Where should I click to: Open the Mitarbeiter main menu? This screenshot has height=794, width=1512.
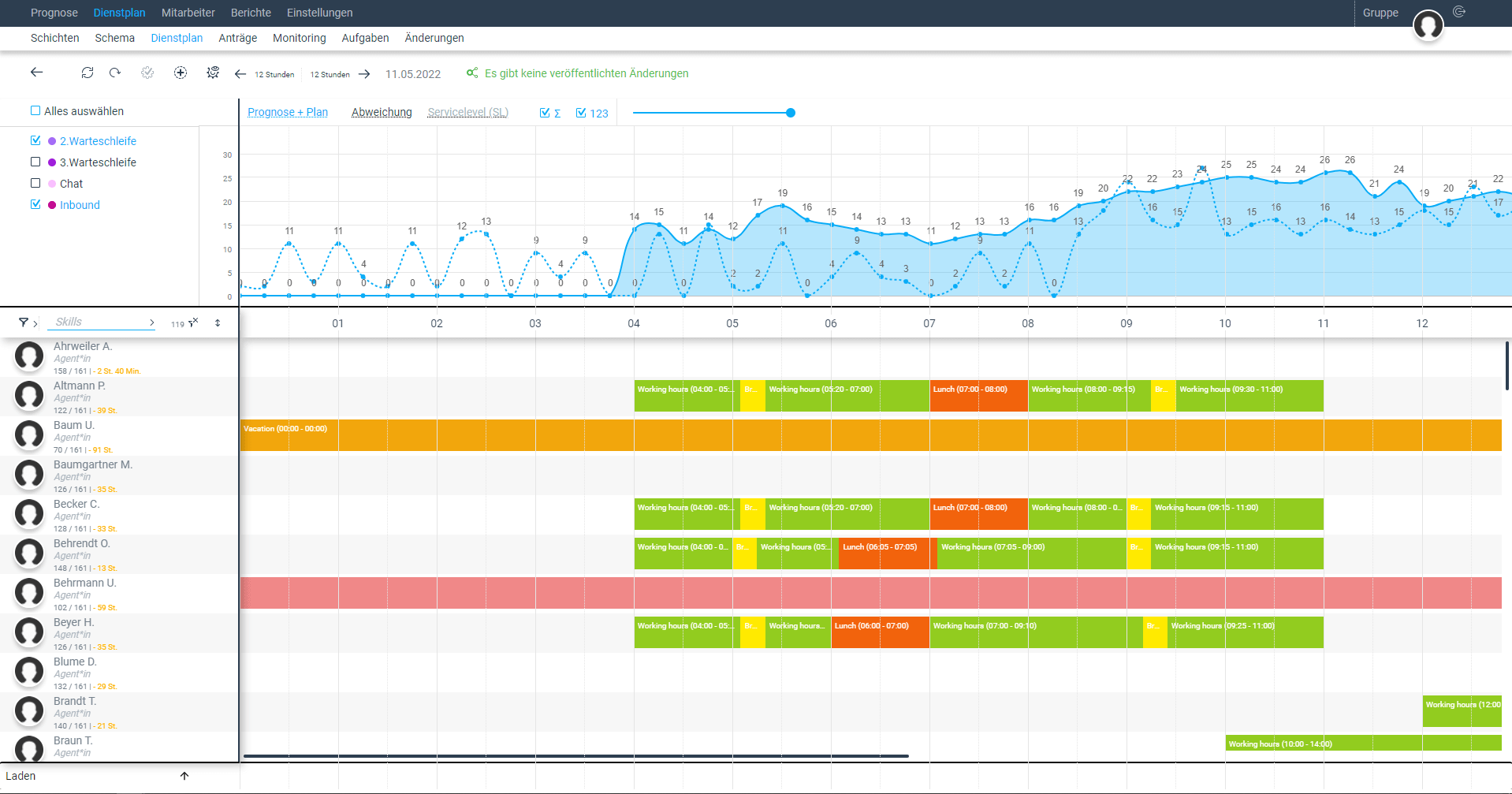click(188, 13)
